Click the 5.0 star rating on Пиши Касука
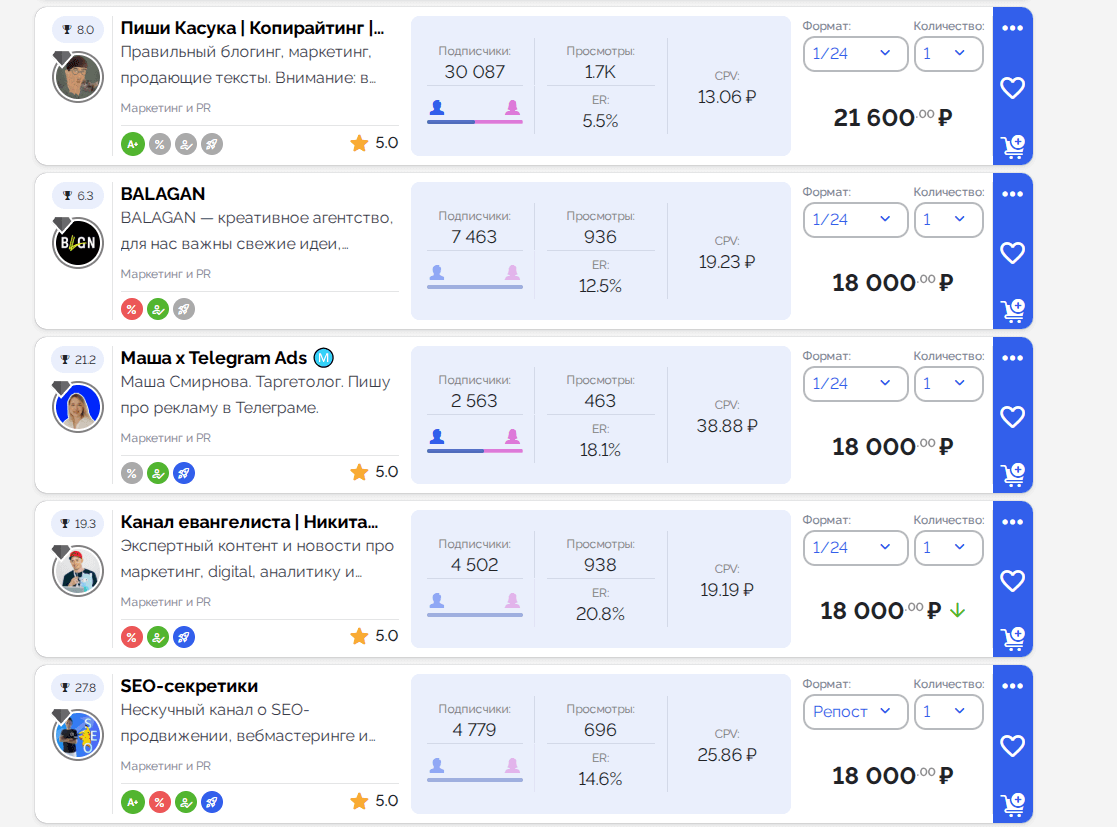Image resolution: width=1117 pixels, height=827 pixels. (x=374, y=143)
